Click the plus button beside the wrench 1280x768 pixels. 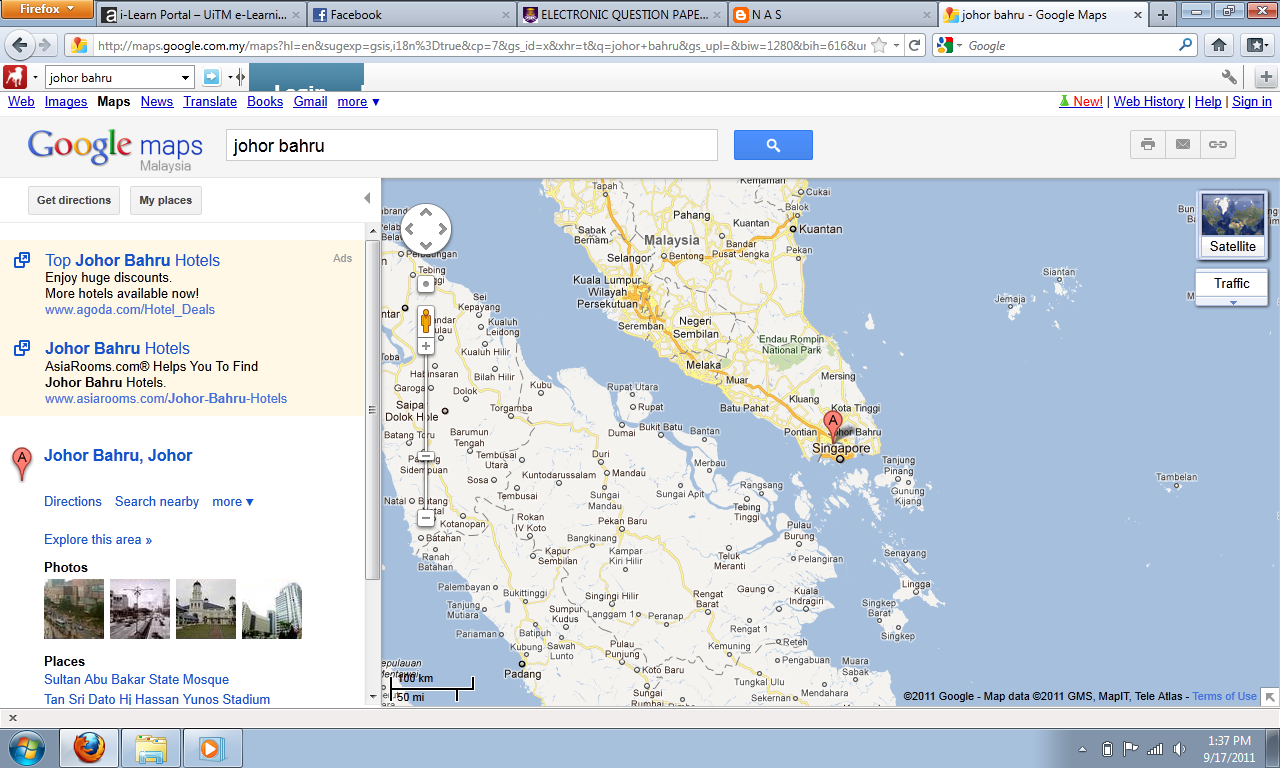(1266, 77)
